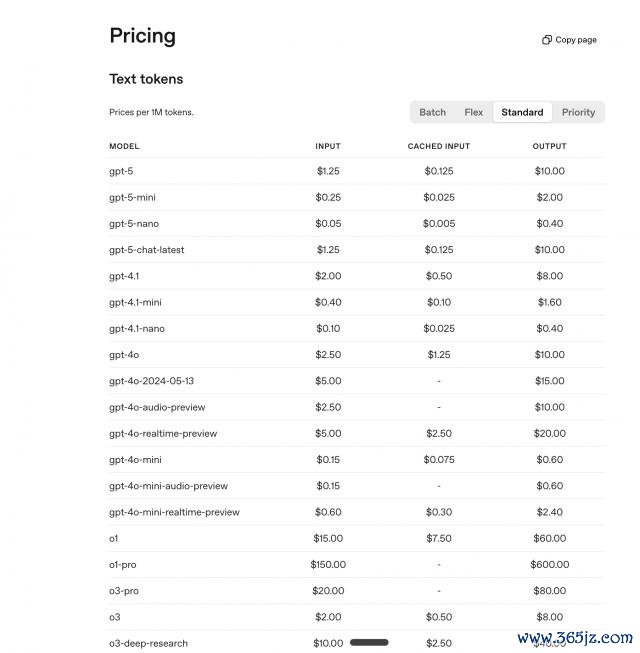Click the gpt-4o-realtime-preview model name
640x653 pixels.
(x=163, y=433)
